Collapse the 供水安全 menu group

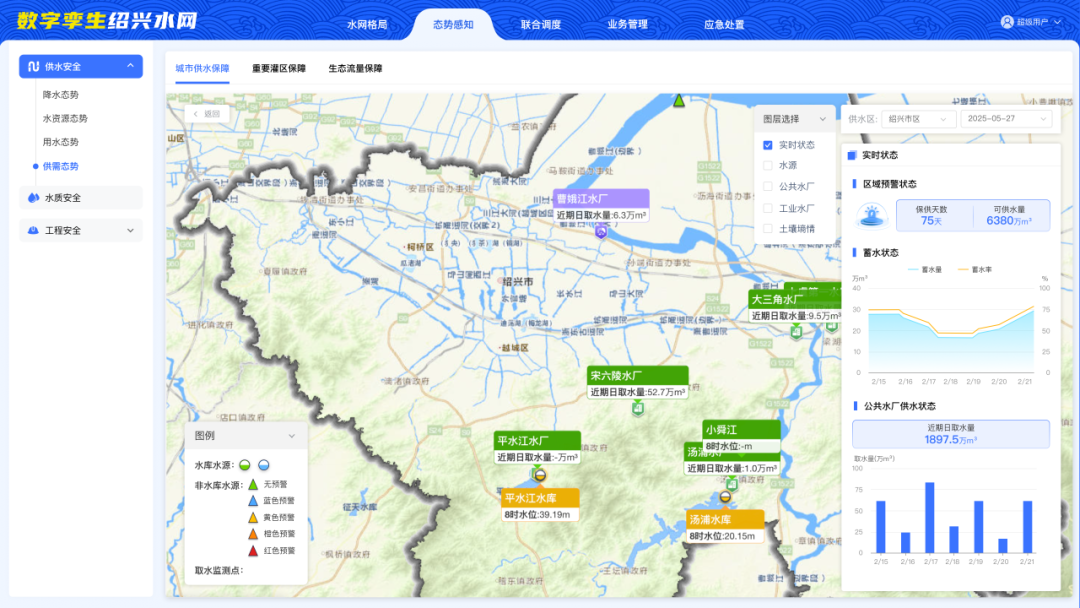(x=130, y=66)
